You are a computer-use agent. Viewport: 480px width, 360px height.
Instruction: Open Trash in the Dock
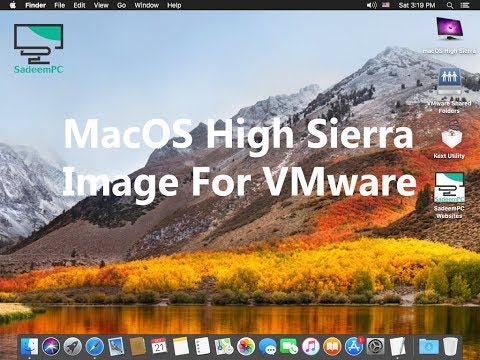(450, 347)
